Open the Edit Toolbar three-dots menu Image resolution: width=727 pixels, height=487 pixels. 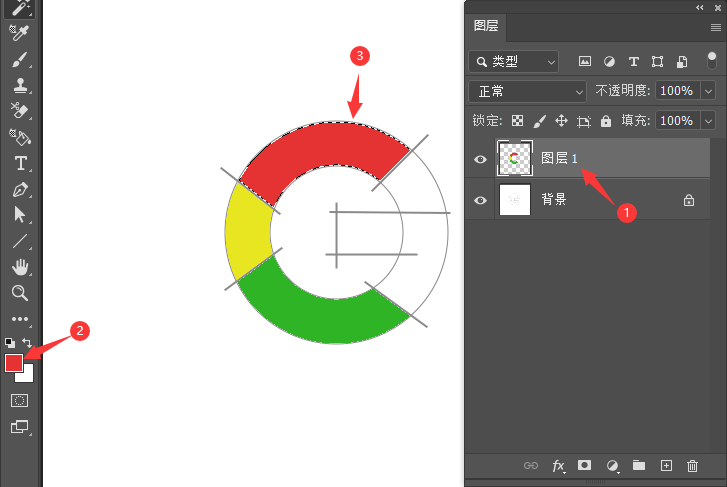[20, 319]
